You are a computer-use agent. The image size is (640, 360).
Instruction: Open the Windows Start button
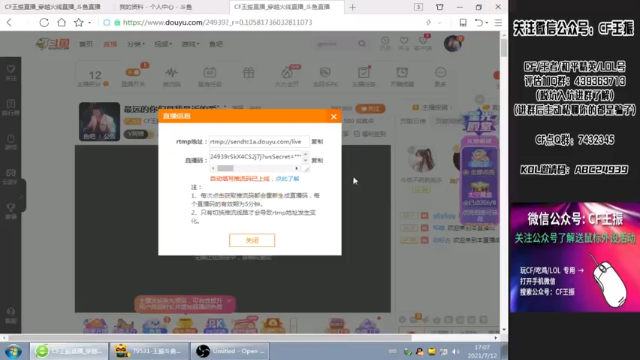[x=13, y=351]
